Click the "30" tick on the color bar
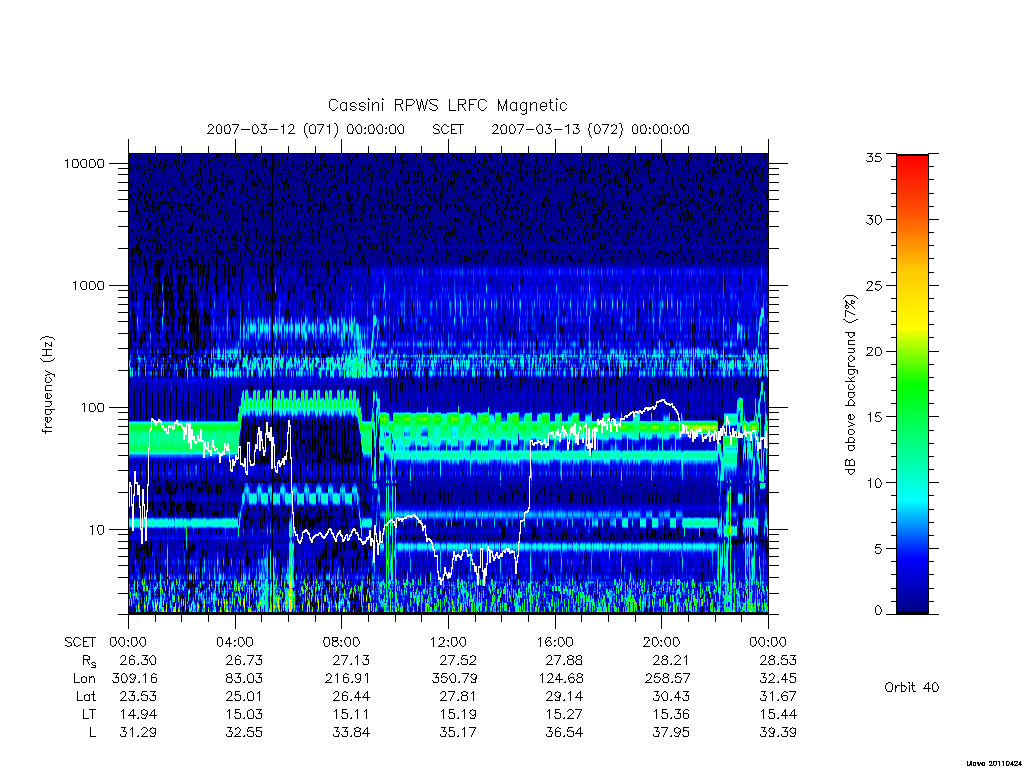Screen dimensions: 1024x768 [x=873, y=220]
